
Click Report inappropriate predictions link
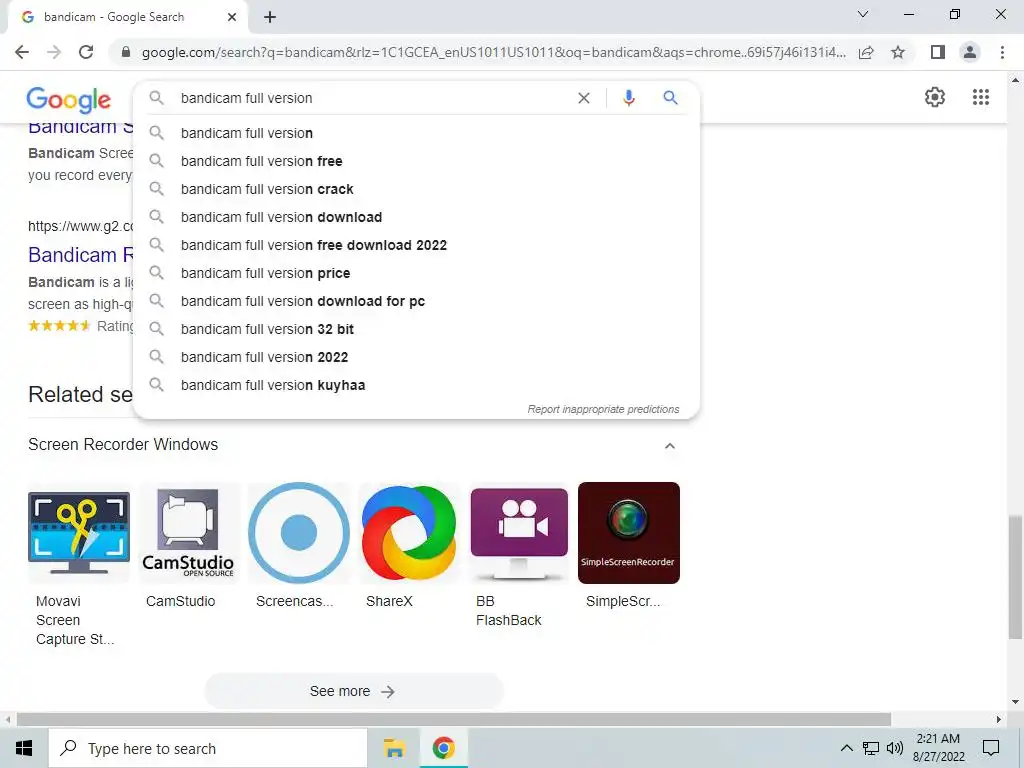pyautogui.click(x=603, y=409)
